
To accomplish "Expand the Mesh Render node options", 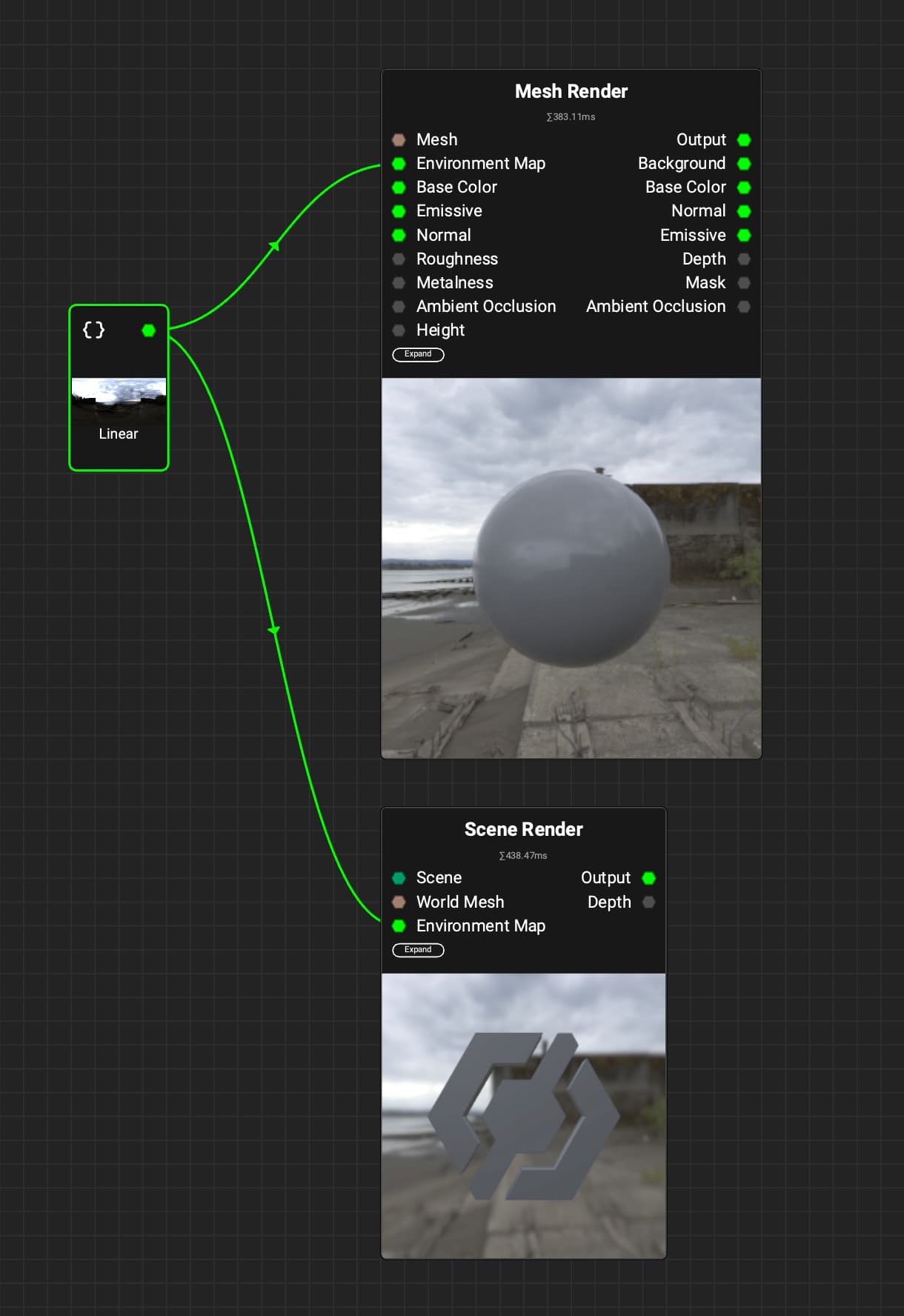I will coord(418,354).
